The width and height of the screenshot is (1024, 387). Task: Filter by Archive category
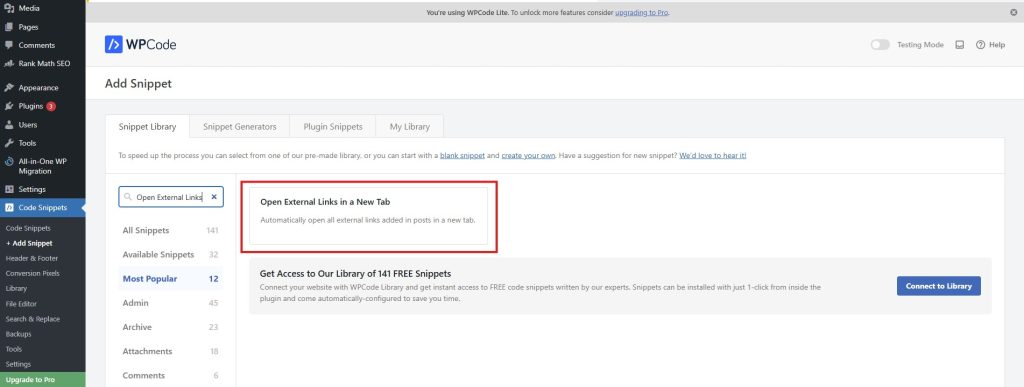(x=170, y=327)
